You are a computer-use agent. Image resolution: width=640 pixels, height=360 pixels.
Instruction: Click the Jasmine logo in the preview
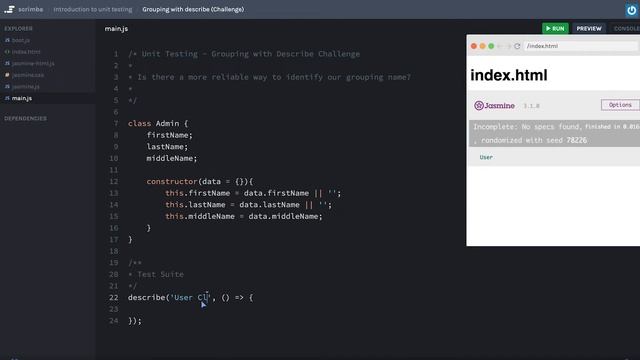point(494,106)
